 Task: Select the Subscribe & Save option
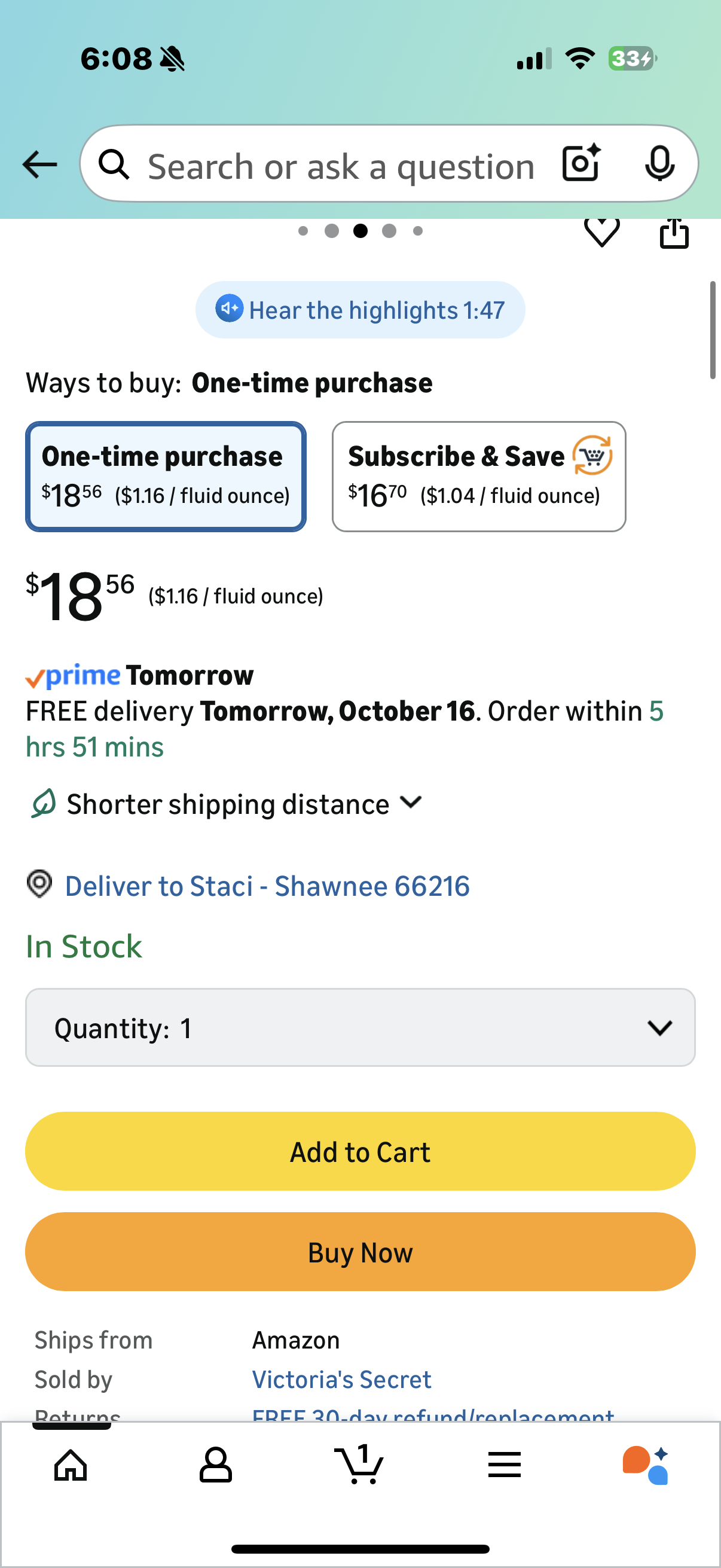pos(478,476)
